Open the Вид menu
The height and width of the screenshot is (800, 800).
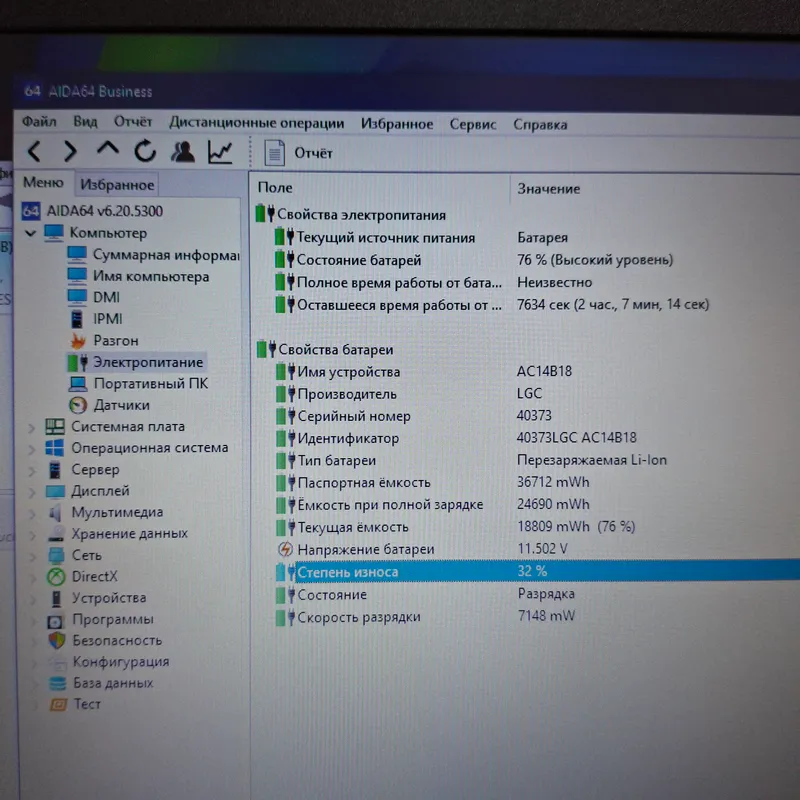85,122
